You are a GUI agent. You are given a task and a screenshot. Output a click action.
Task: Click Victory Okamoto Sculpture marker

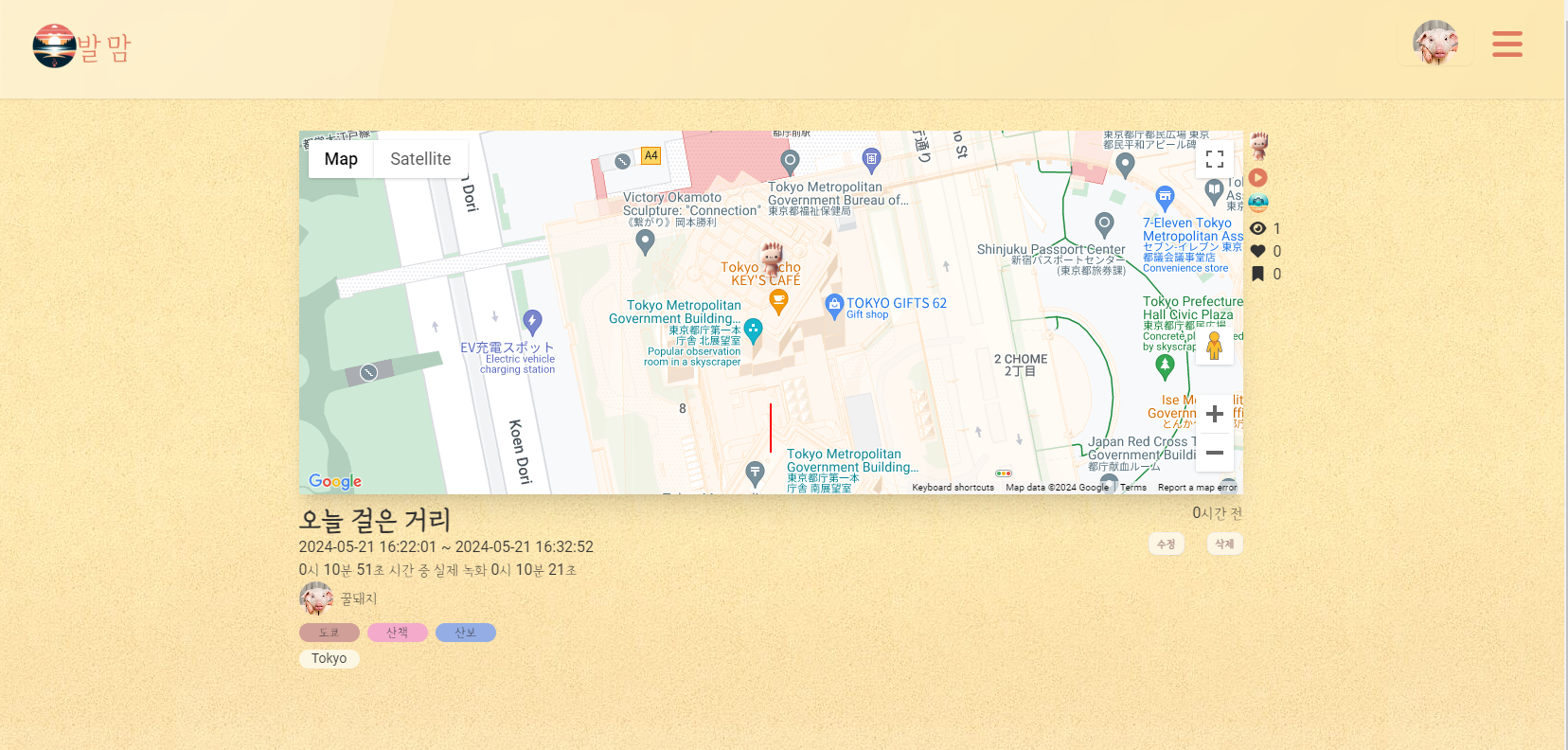645,242
